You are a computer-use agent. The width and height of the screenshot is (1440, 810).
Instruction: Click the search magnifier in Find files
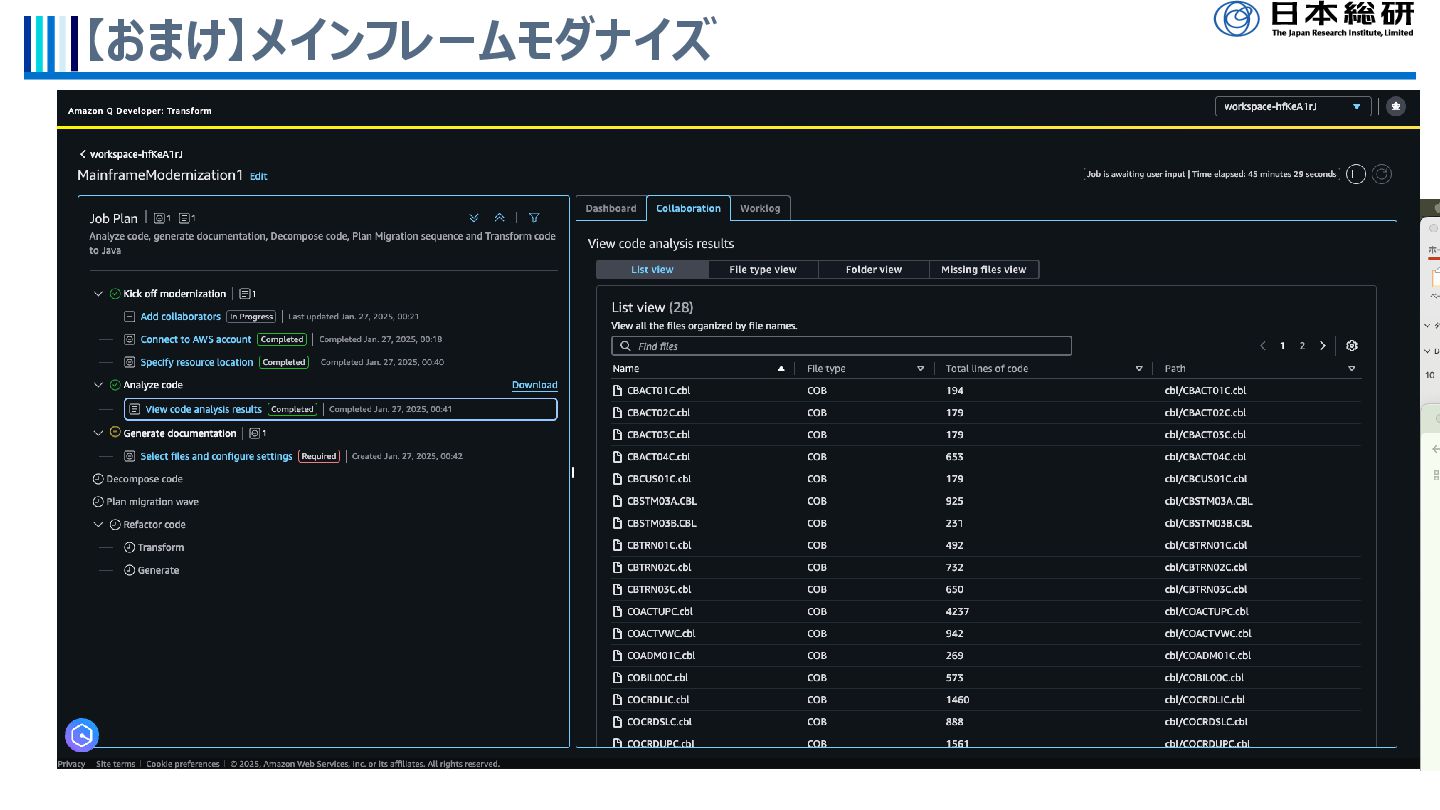(625, 346)
